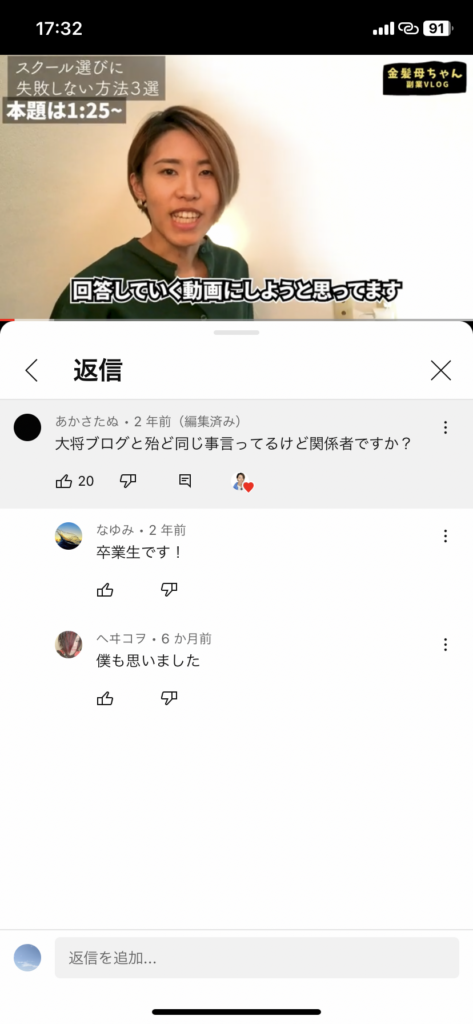Go back using the left chevron arrow
The image size is (473, 1024).
(x=31, y=370)
